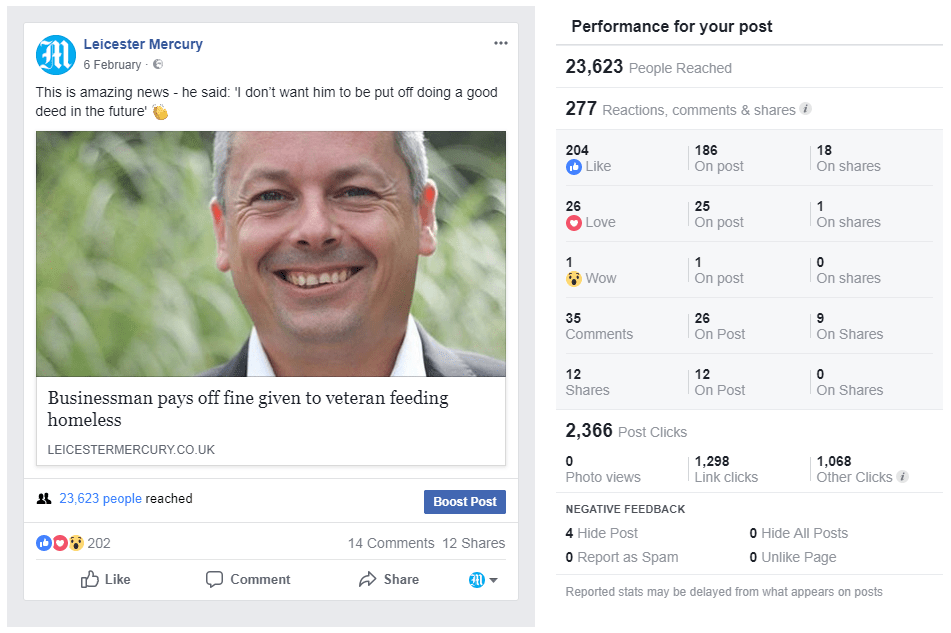
Task: Click the Love heart icon in stats
Action: coord(574,223)
